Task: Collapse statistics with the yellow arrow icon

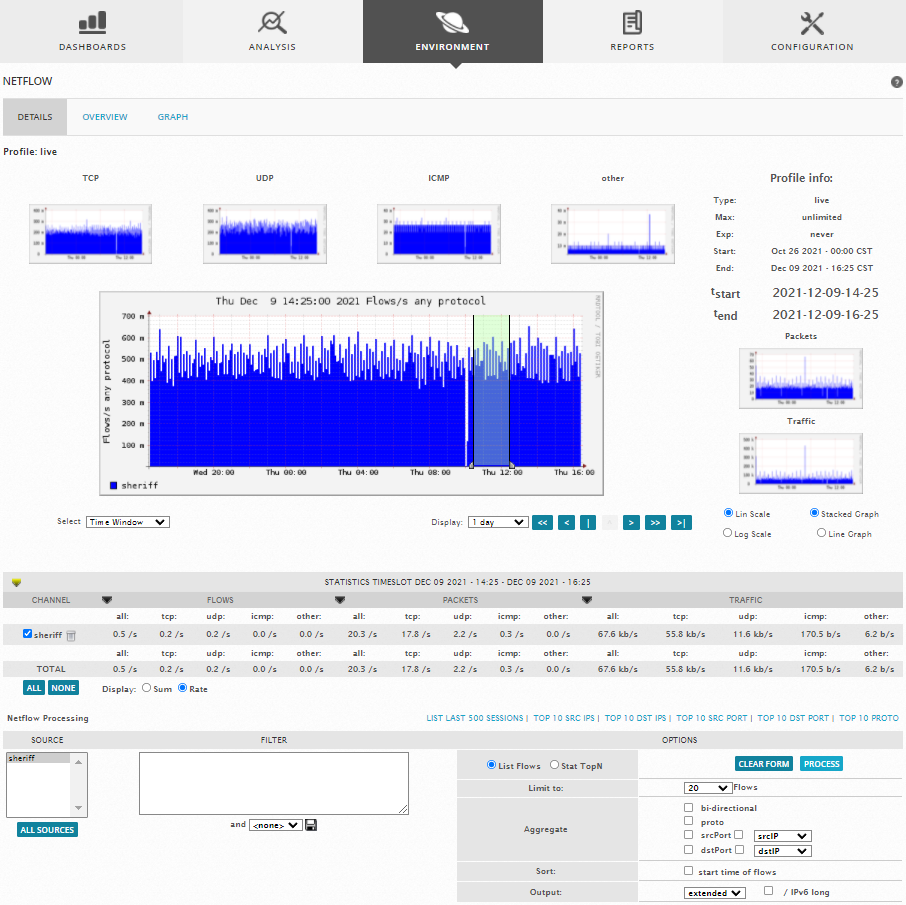Action: click(16, 583)
